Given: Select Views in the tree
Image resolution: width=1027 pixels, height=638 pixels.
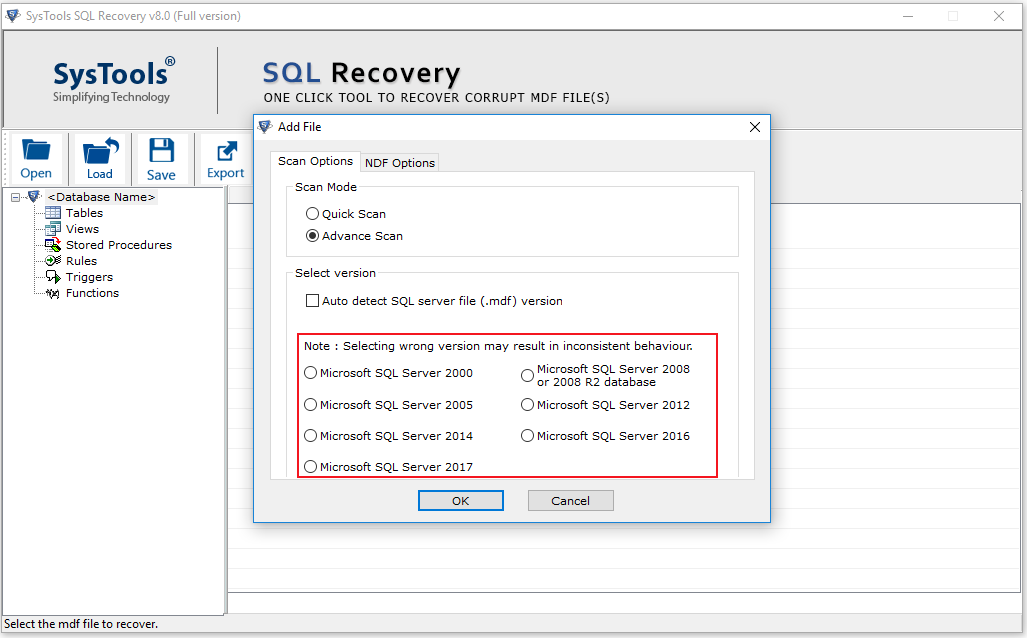Looking at the screenshot, I should pyautogui.click(x=83, y=229).
